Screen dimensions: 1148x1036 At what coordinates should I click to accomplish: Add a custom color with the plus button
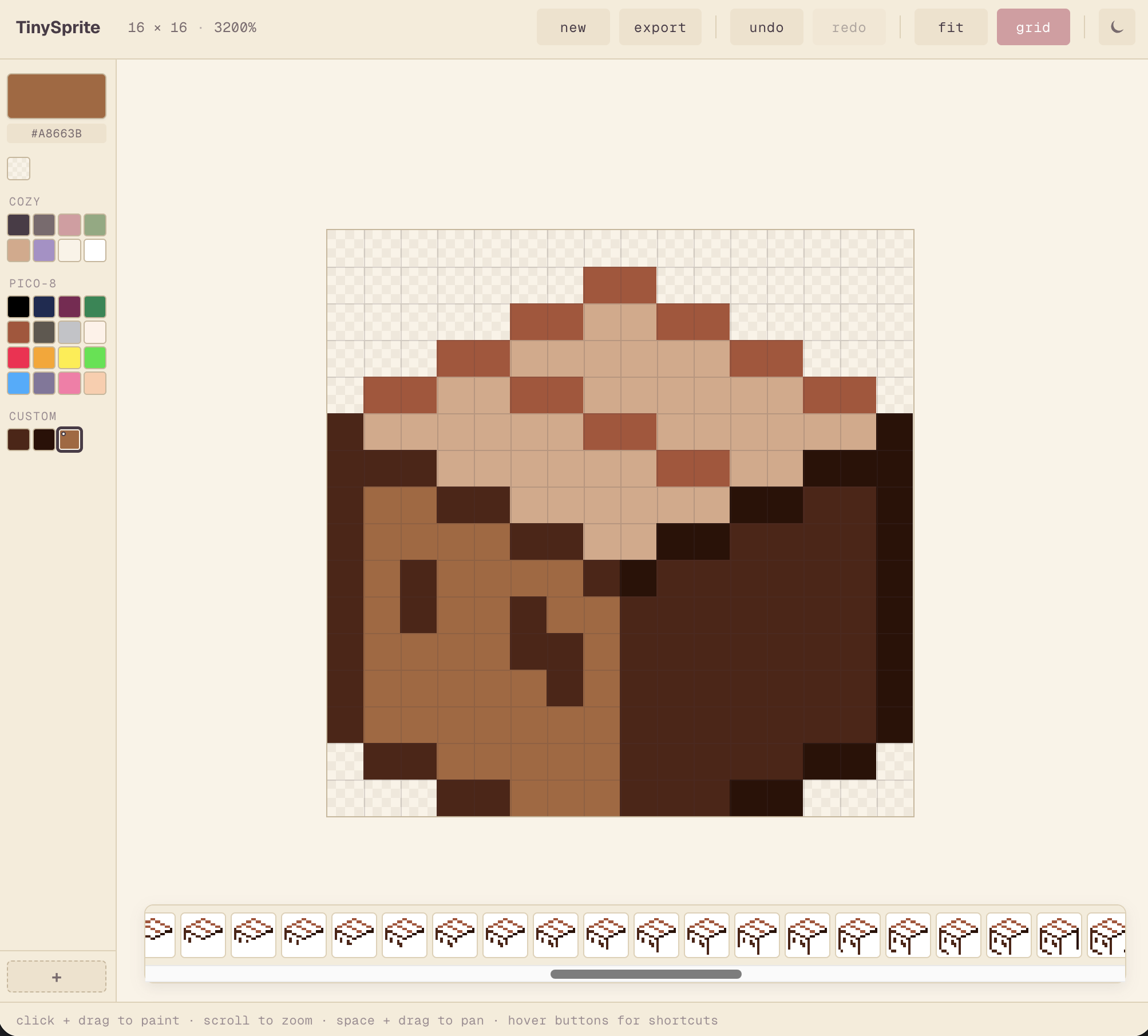point(57,977)
